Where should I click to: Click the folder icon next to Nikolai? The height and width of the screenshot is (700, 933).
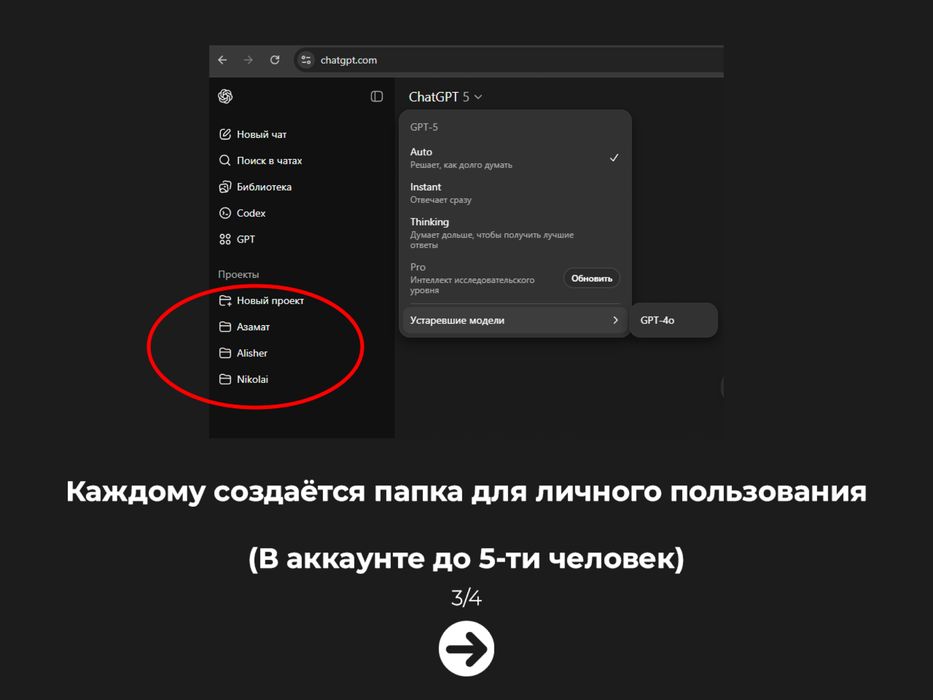coord(225,379)
